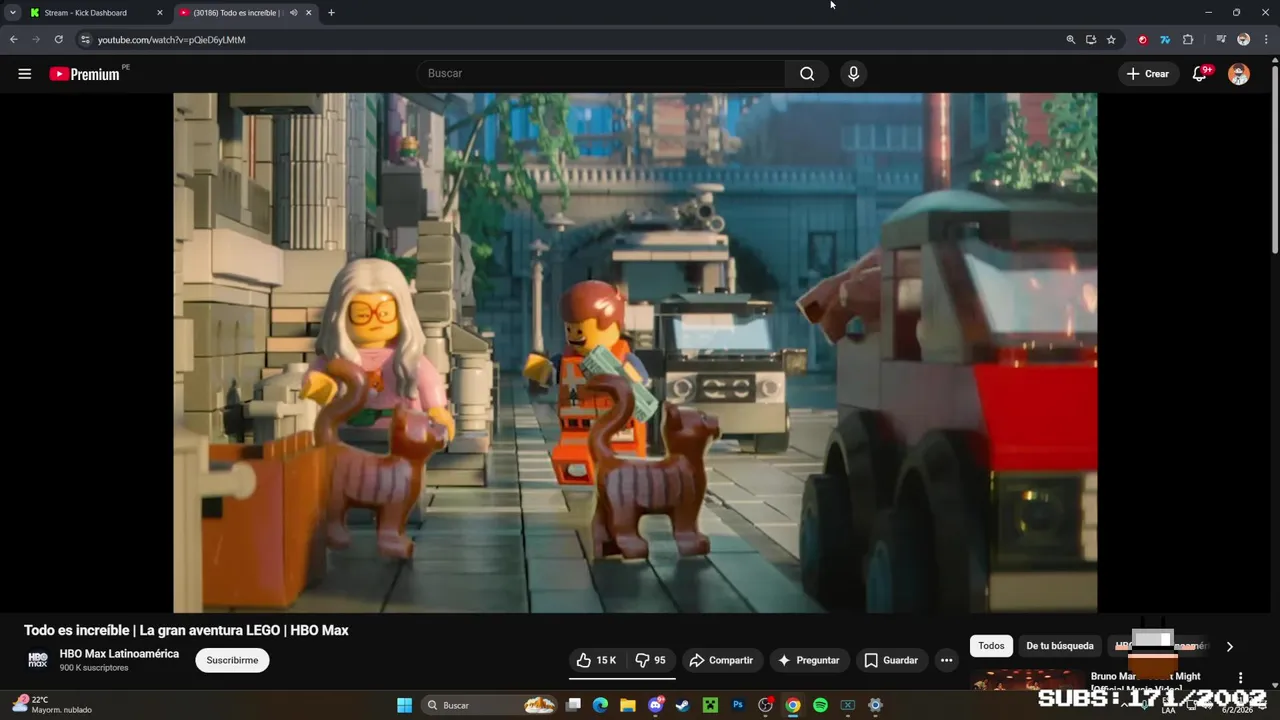Reload the current page

tap(59, 40)
